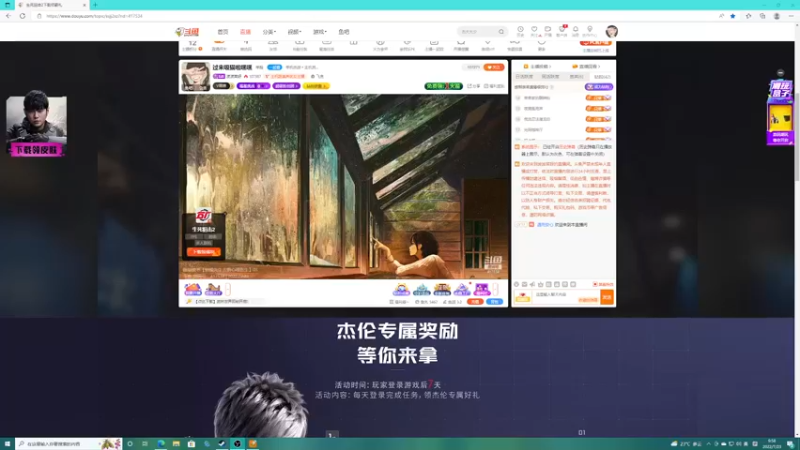The image size is (800, 450).
Task: Switch to the second ranking tab in side panel
Action: tap(550, 77)
